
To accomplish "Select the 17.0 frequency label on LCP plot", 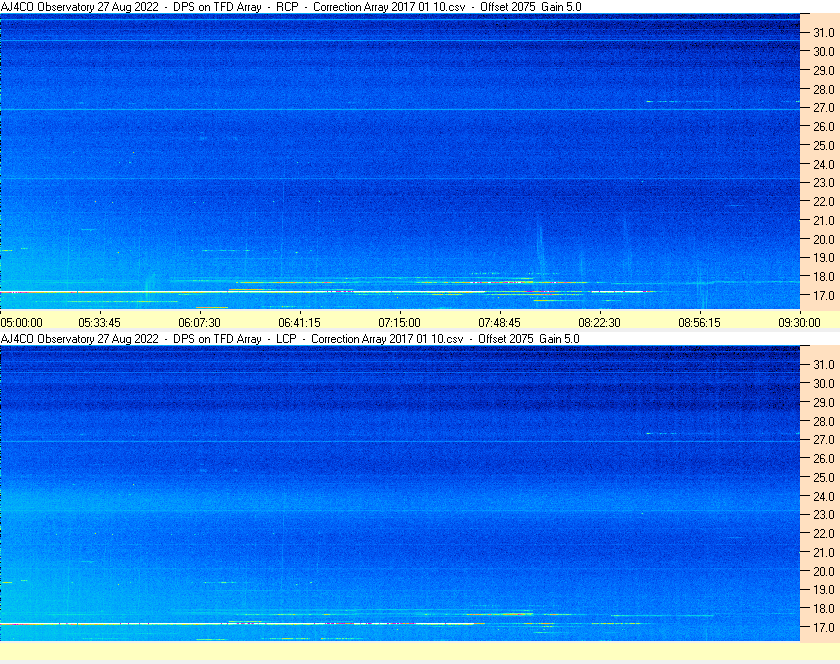I will [824, 627].
